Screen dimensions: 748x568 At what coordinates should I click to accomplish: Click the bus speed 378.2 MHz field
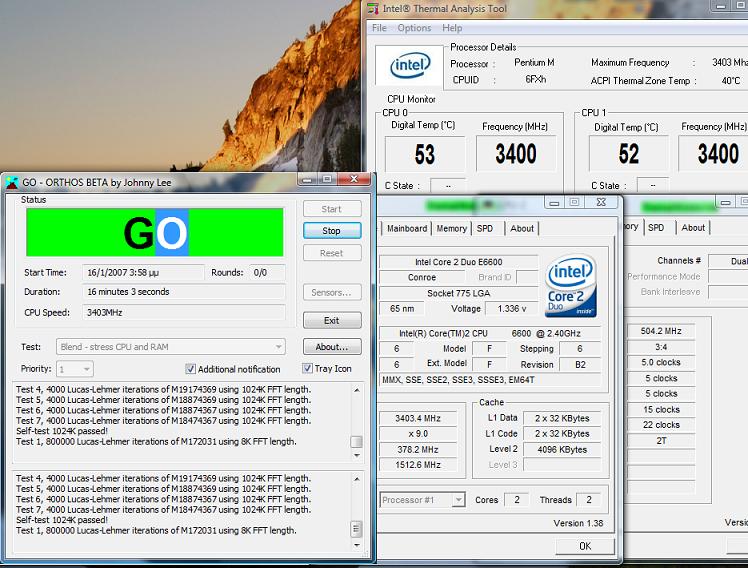point(418,449)
